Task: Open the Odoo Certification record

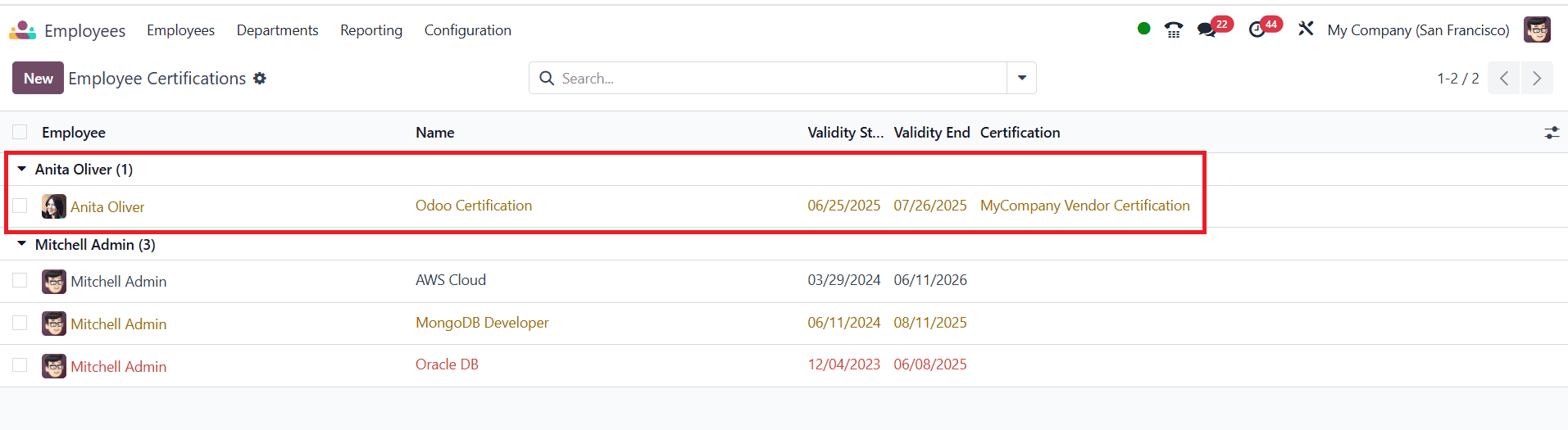Action: tap(474, 206)
